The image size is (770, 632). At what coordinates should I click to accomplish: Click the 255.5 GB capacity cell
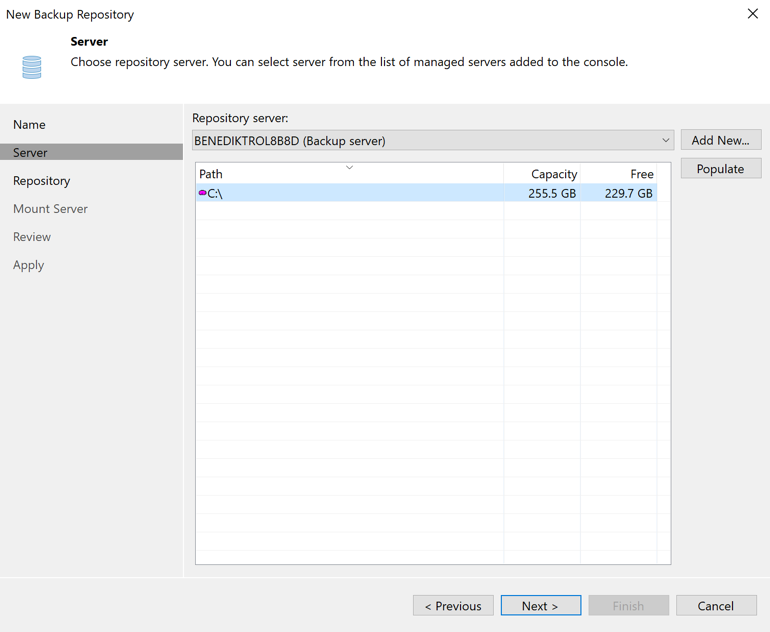(551, 194)
